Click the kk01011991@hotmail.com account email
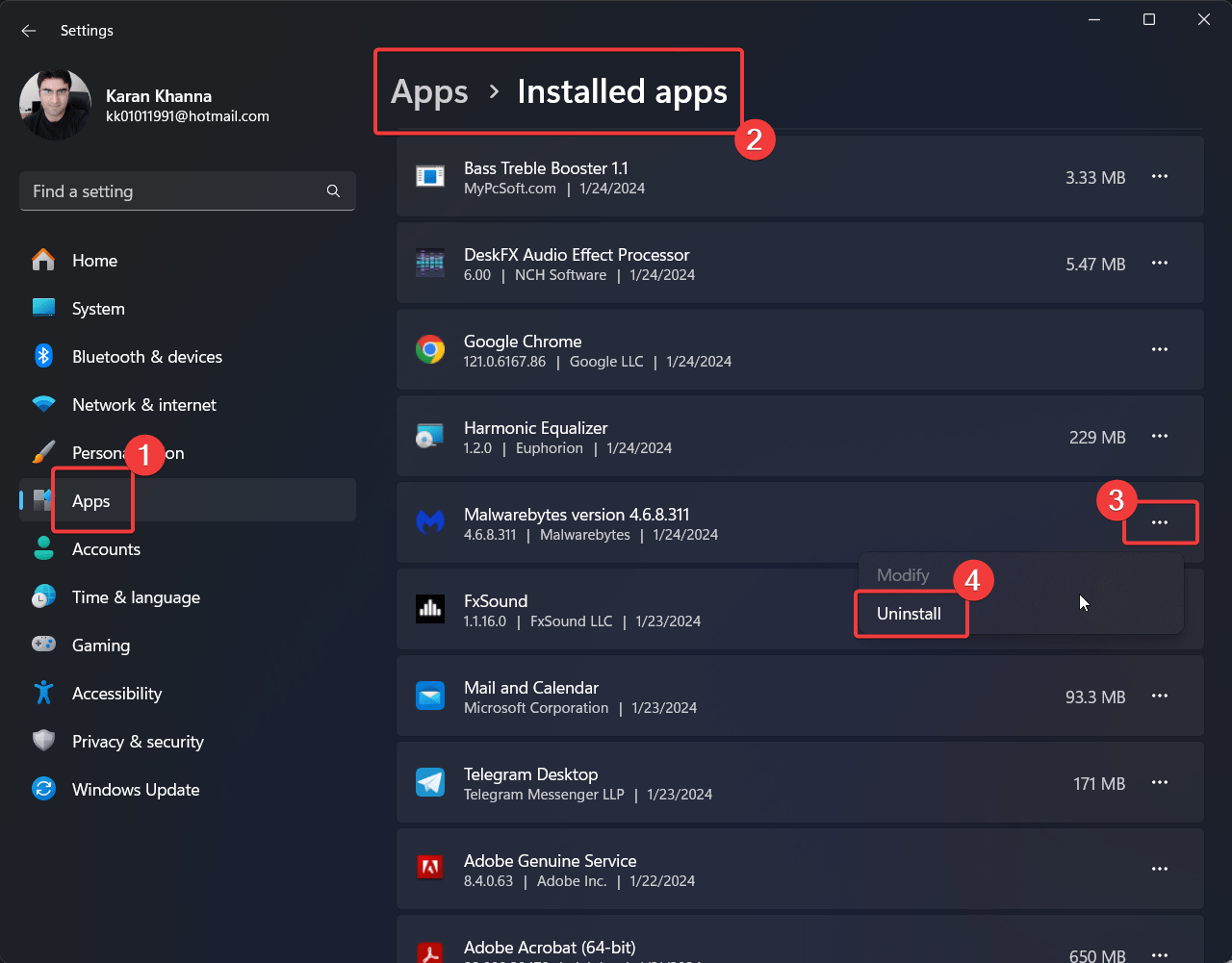 click(188, 116)
